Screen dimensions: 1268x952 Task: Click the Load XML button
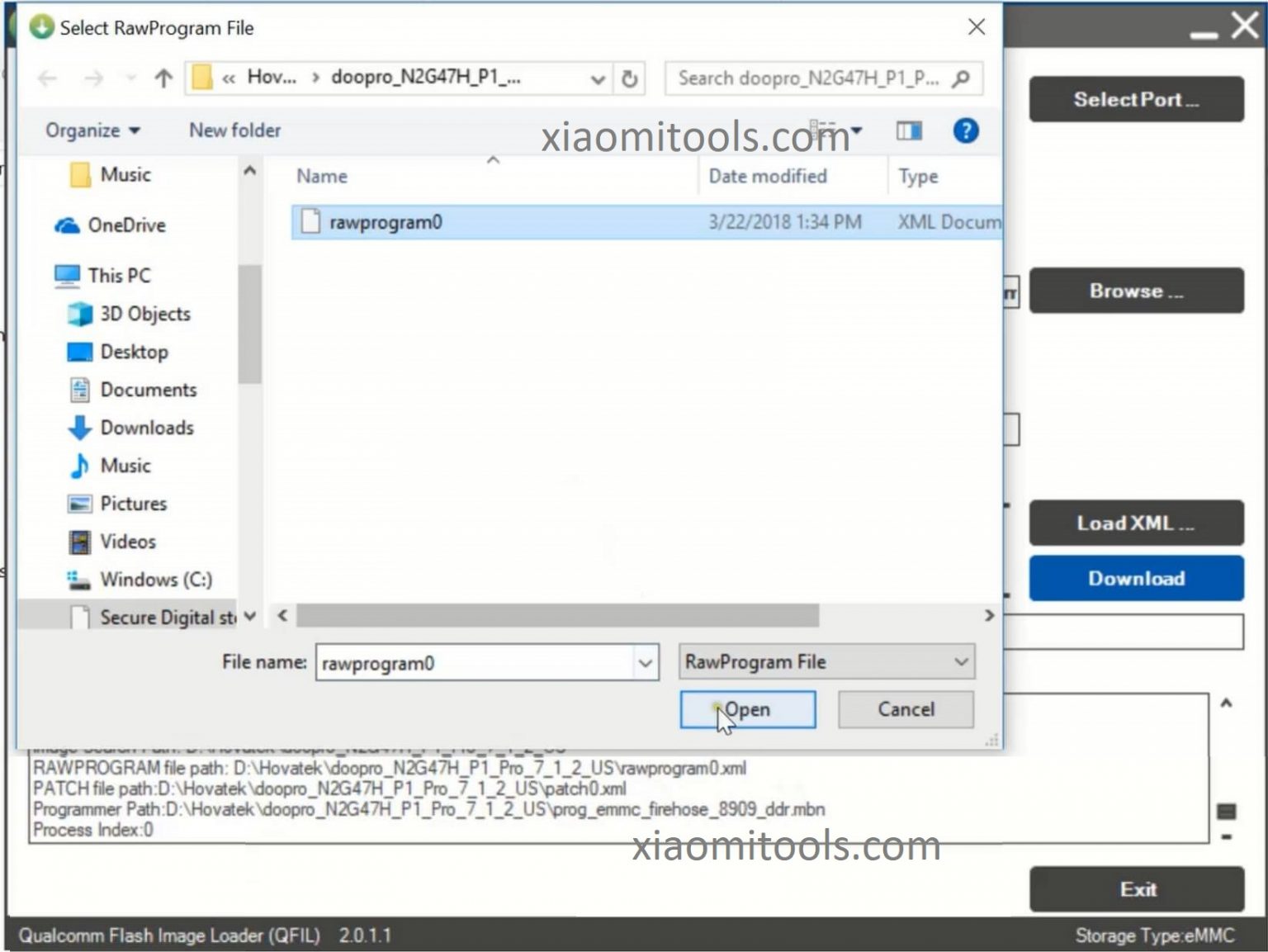pyautogui.click(x=1136, y=523)
